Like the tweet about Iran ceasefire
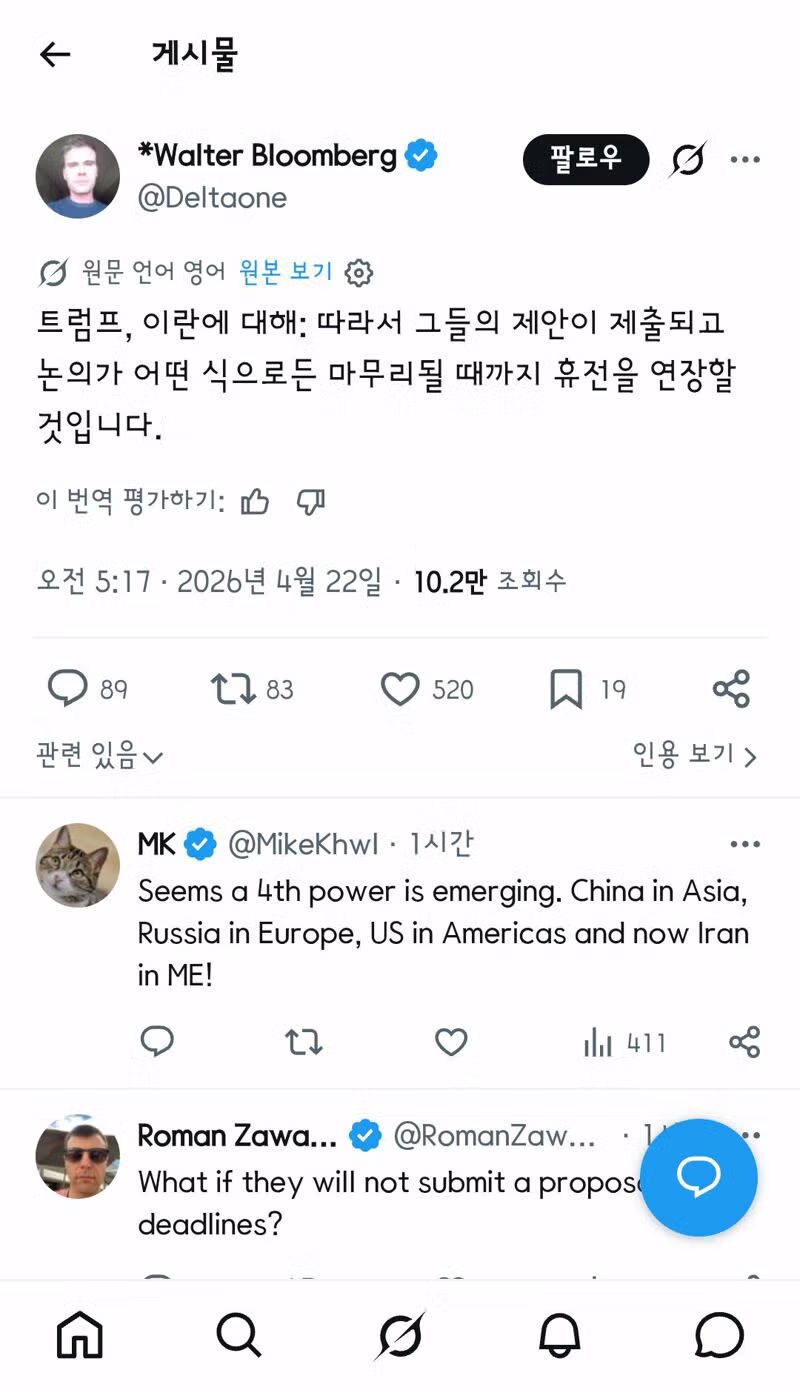This screenshot has width=800, height=1390. [x=399, y=688]
